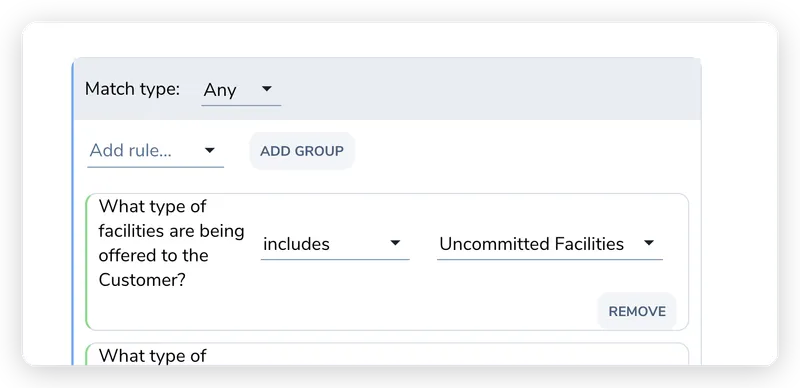
Task: Open the "includes" operator dropdown
Action: pyautogui.click(x=335, y=245)
